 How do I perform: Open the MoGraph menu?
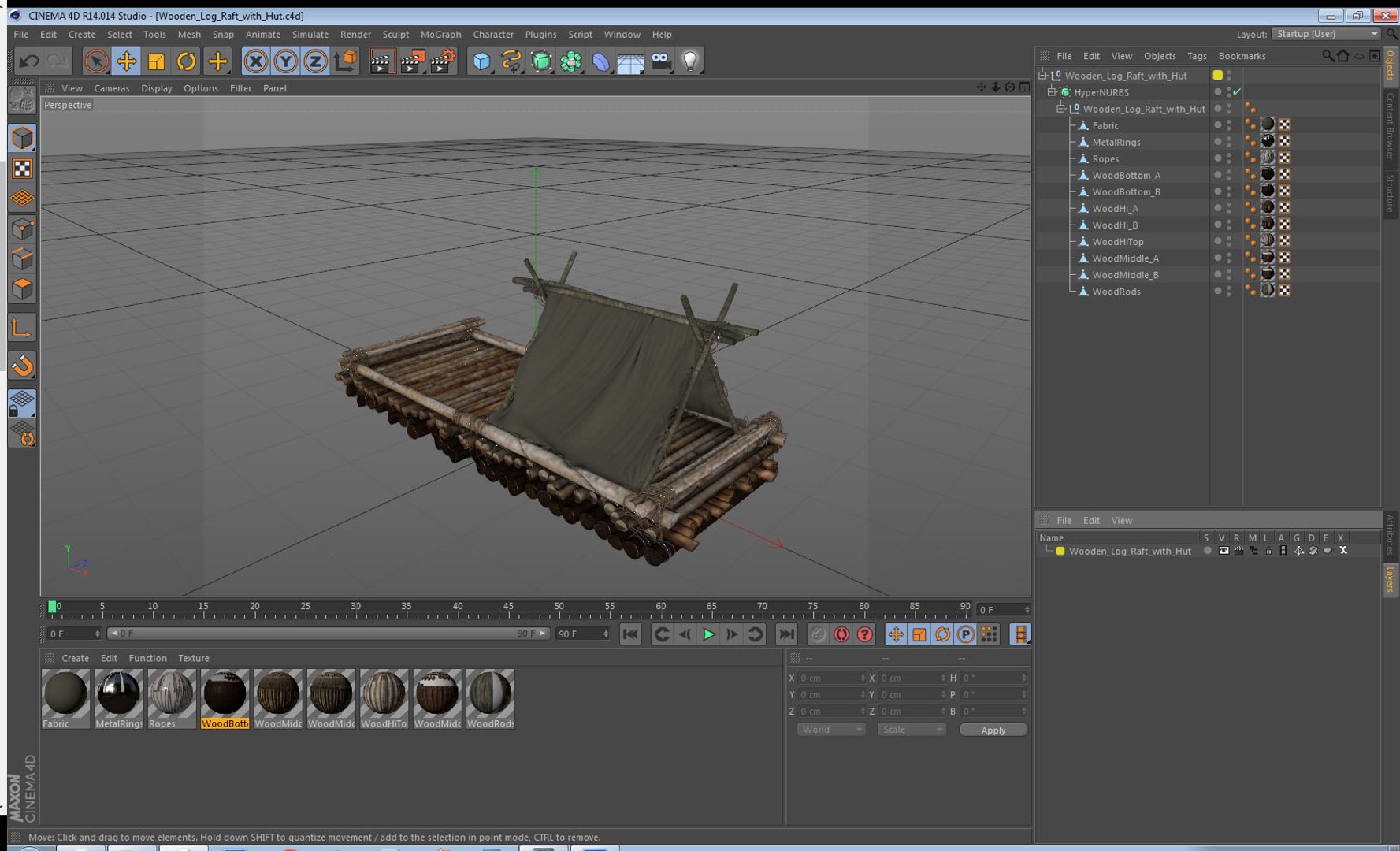[440, 35]
